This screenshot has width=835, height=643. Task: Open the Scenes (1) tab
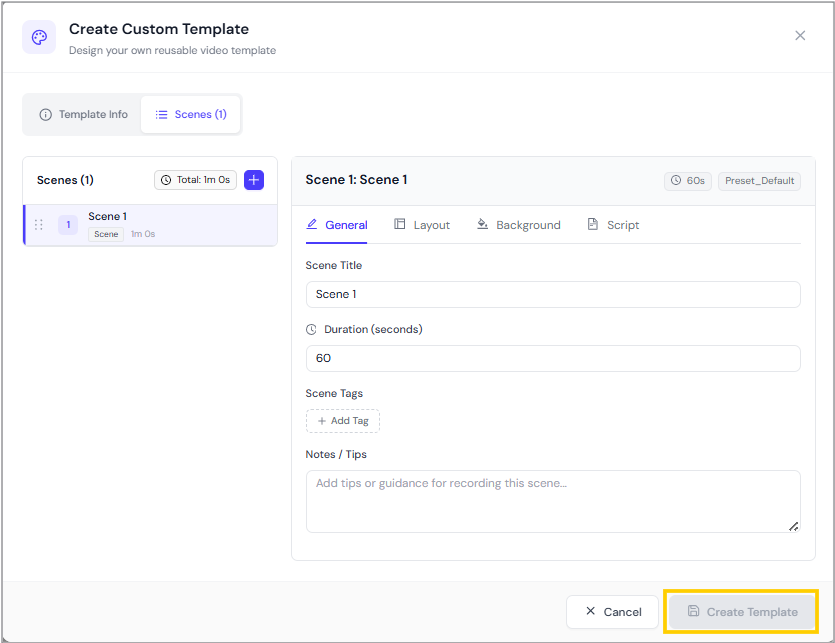191,115
